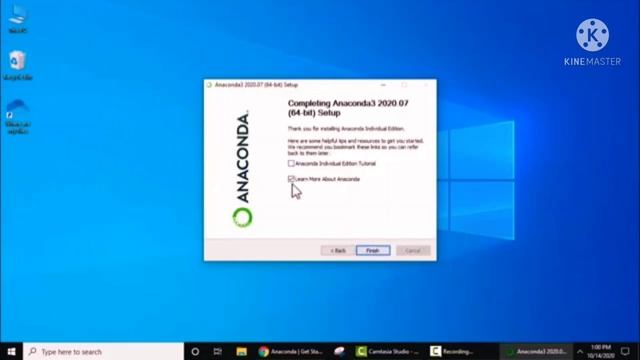The width and height of the screenshot is (640, 360).
Task: Open the Camtasia Studio taskbar item
Action: (x=387, y=351)
